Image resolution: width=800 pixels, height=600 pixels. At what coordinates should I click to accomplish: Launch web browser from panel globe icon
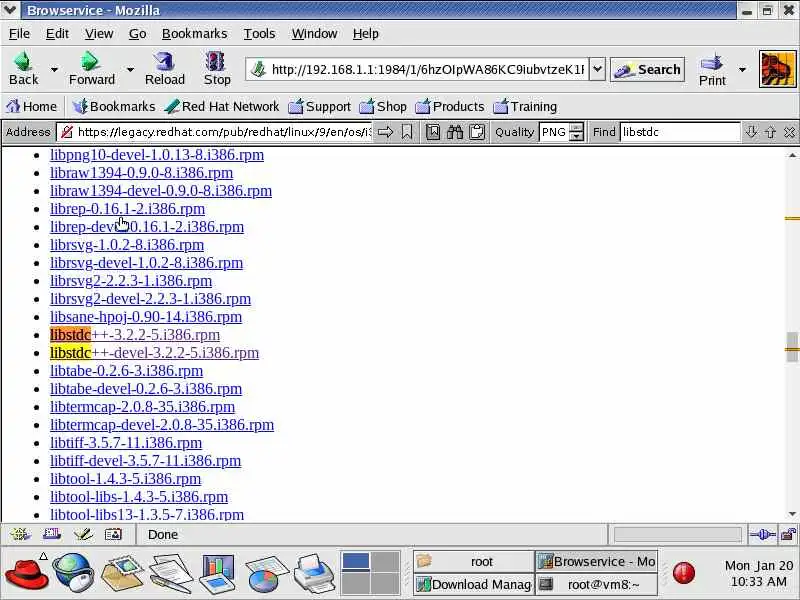tap(73, 573)
